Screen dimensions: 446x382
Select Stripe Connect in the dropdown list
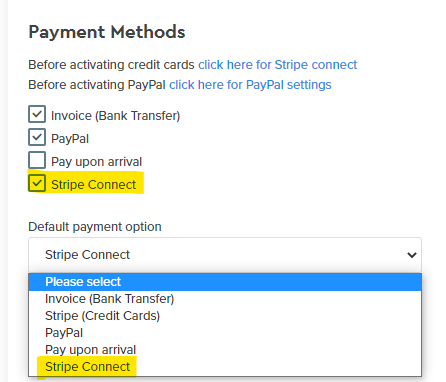(225, 367)
